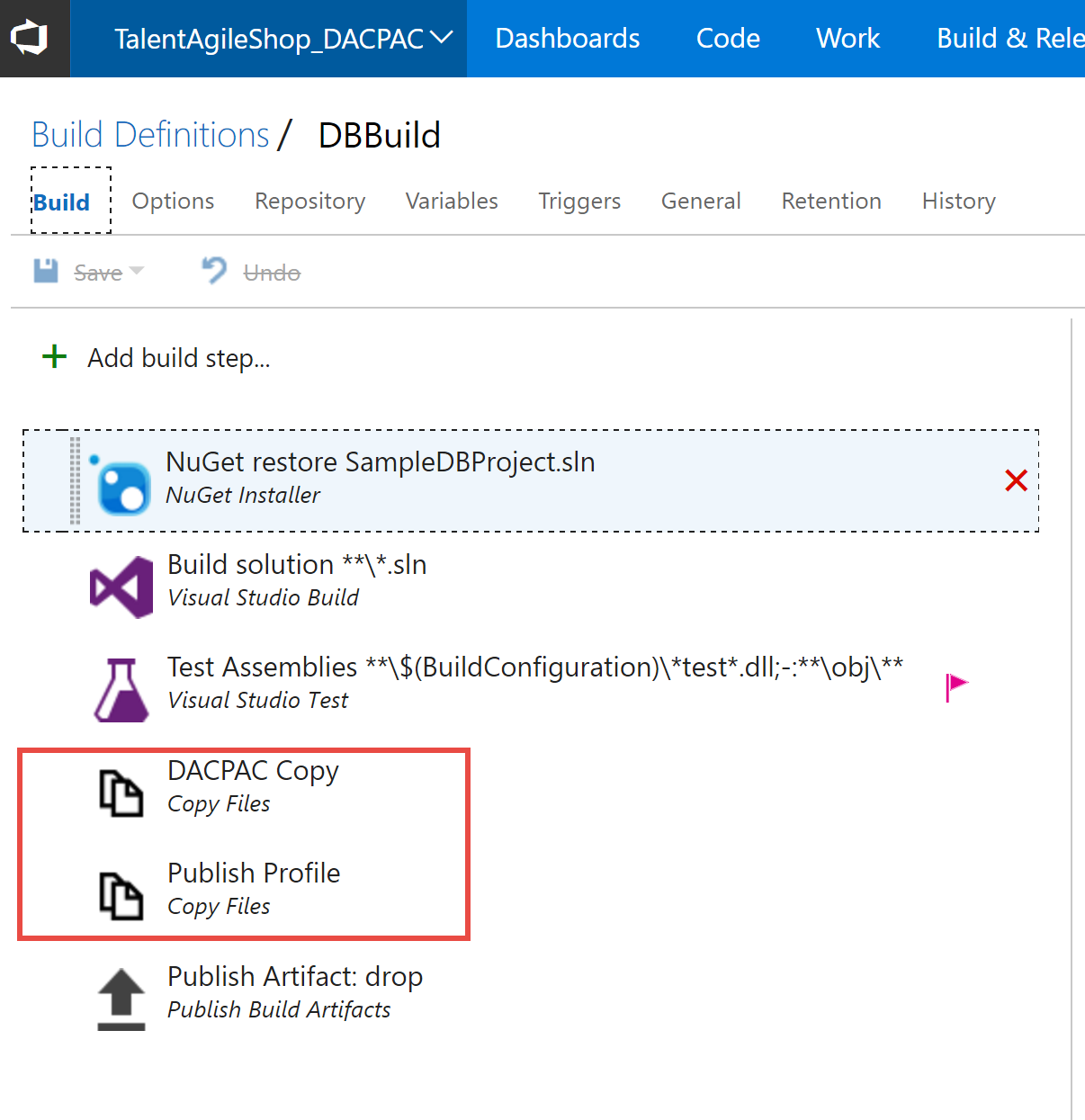This screenshot has height=1120, width=1085.
Task: Open the Triggers tab
Action: 579,201
